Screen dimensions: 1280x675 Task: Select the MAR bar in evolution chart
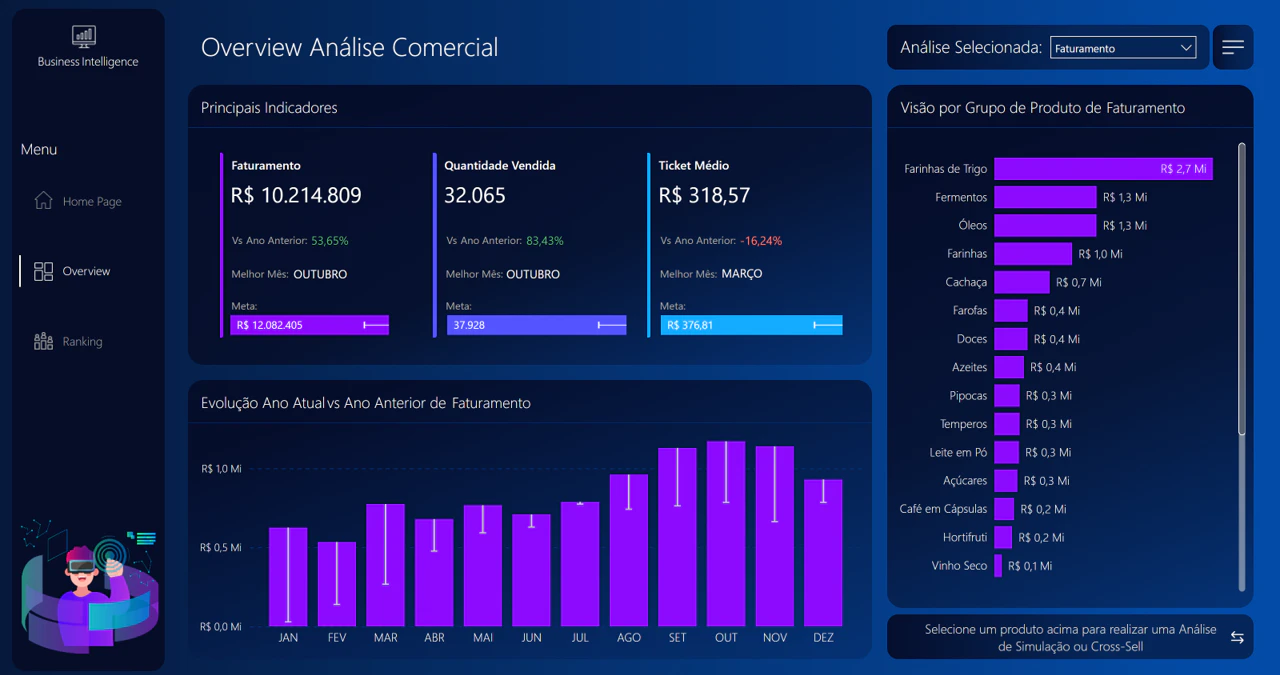pos(386,565)
